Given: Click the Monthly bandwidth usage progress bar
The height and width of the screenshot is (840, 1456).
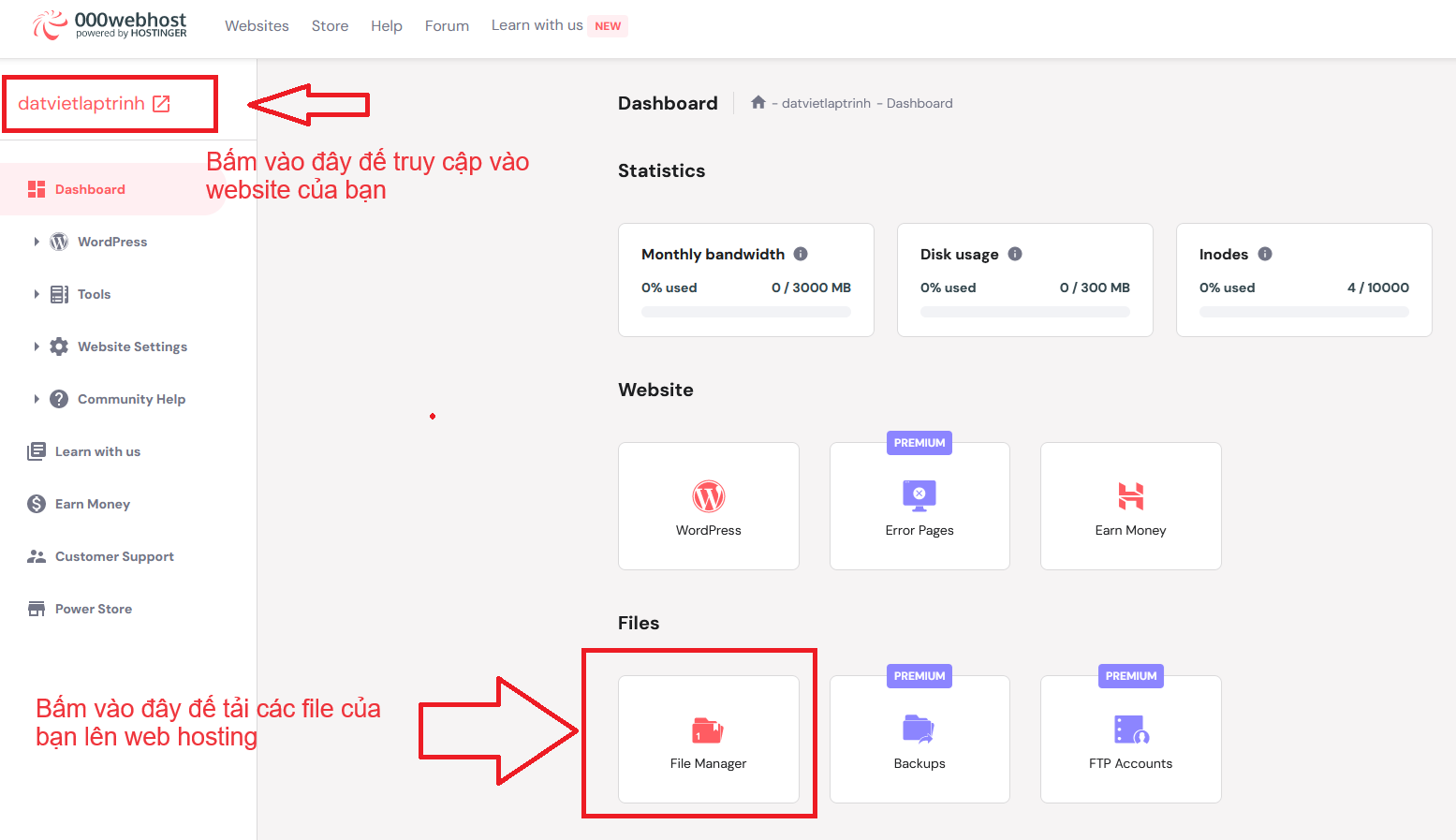Looking at the screenshot, I should click(746, 312).
